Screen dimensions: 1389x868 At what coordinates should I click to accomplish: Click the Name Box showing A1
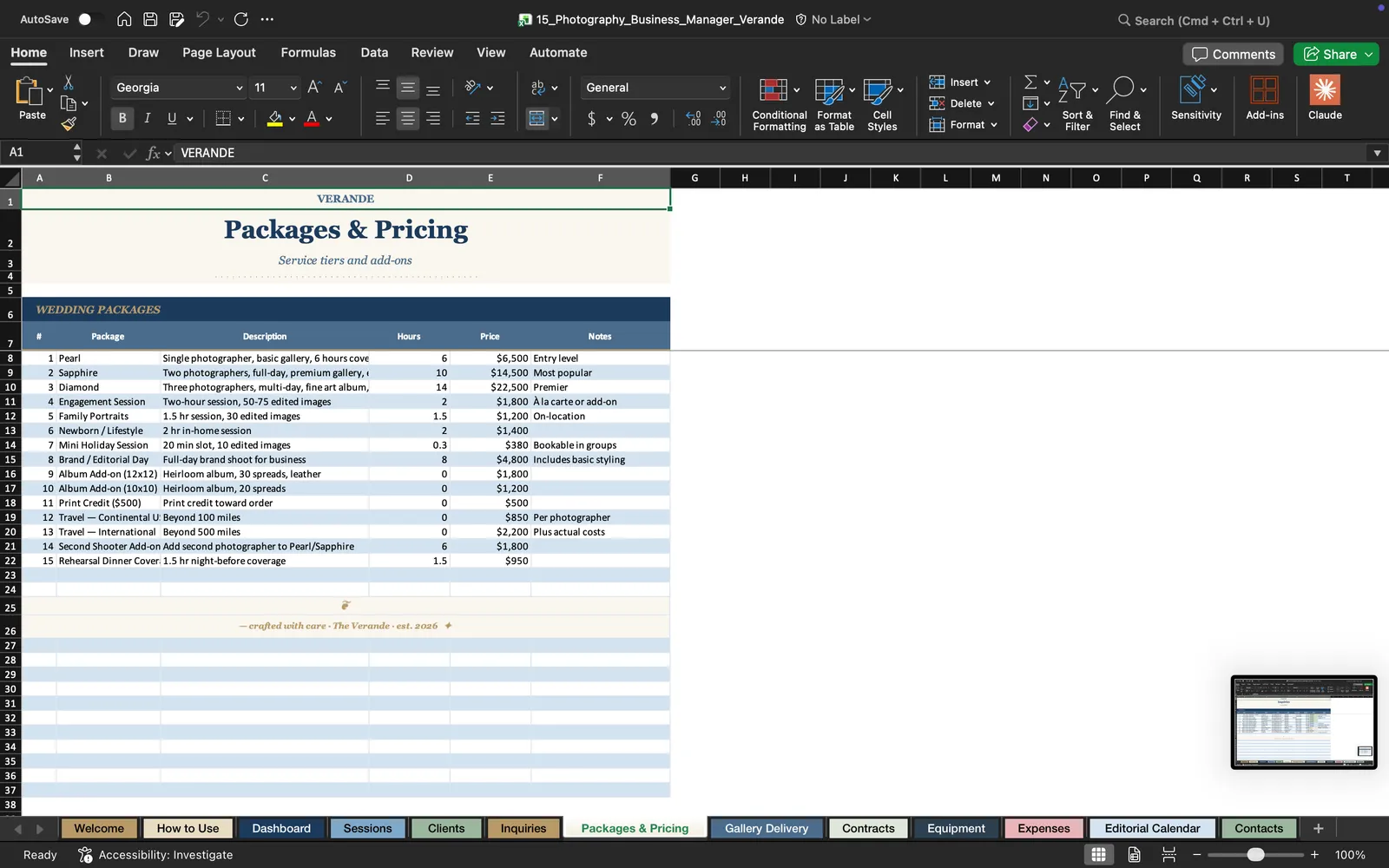[36, 153]
